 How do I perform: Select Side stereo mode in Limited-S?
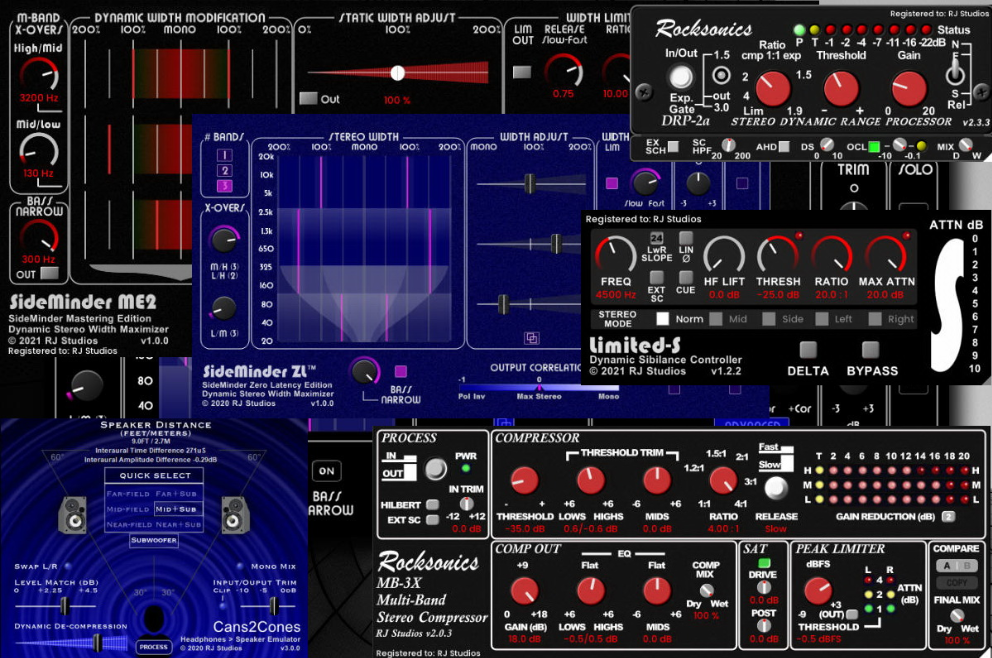[x=769, y=319]
